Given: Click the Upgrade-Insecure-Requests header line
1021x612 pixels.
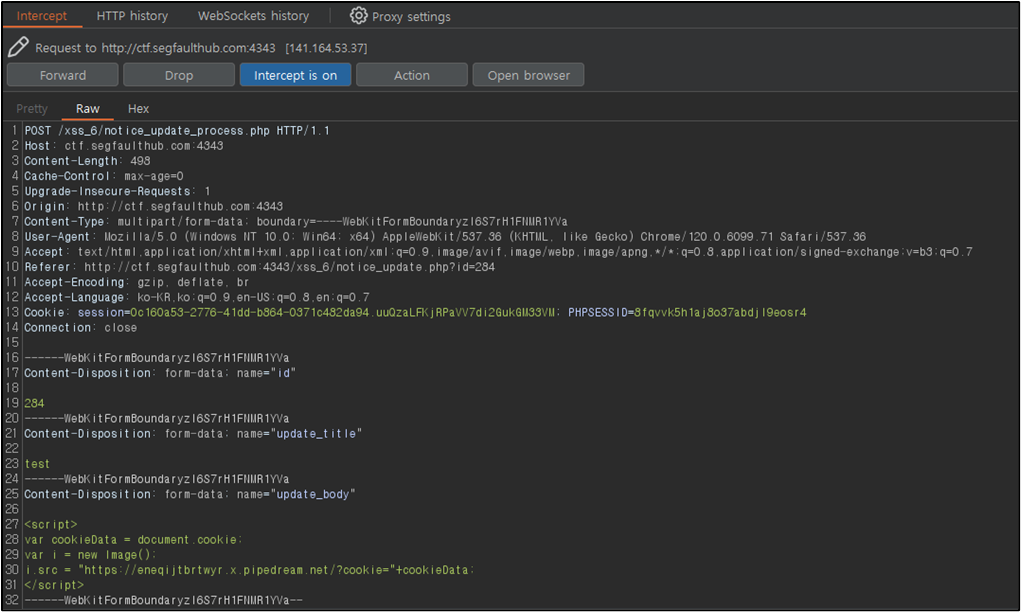Looking at the screenshot, I should coord(118,191).
